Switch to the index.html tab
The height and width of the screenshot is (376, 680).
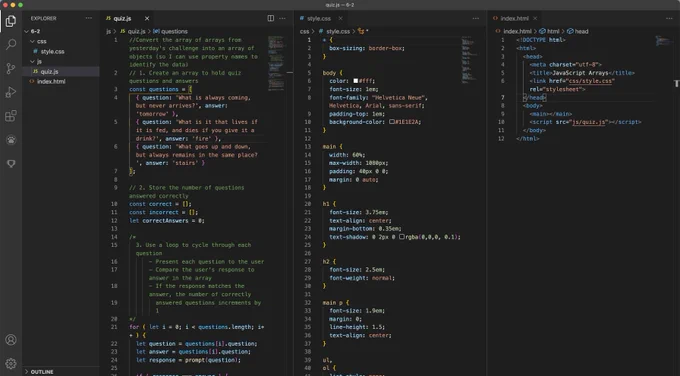(x=514, y=18)
